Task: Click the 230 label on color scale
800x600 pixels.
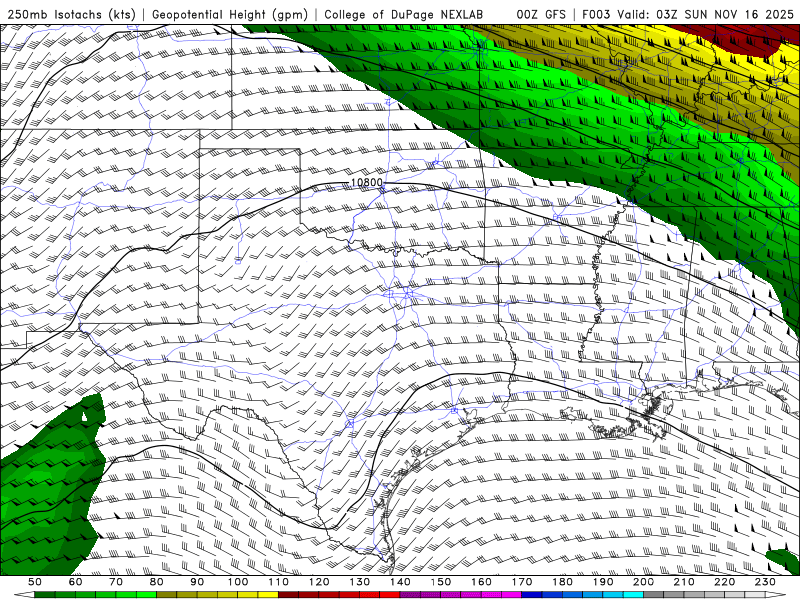Action: pos(766,582)
